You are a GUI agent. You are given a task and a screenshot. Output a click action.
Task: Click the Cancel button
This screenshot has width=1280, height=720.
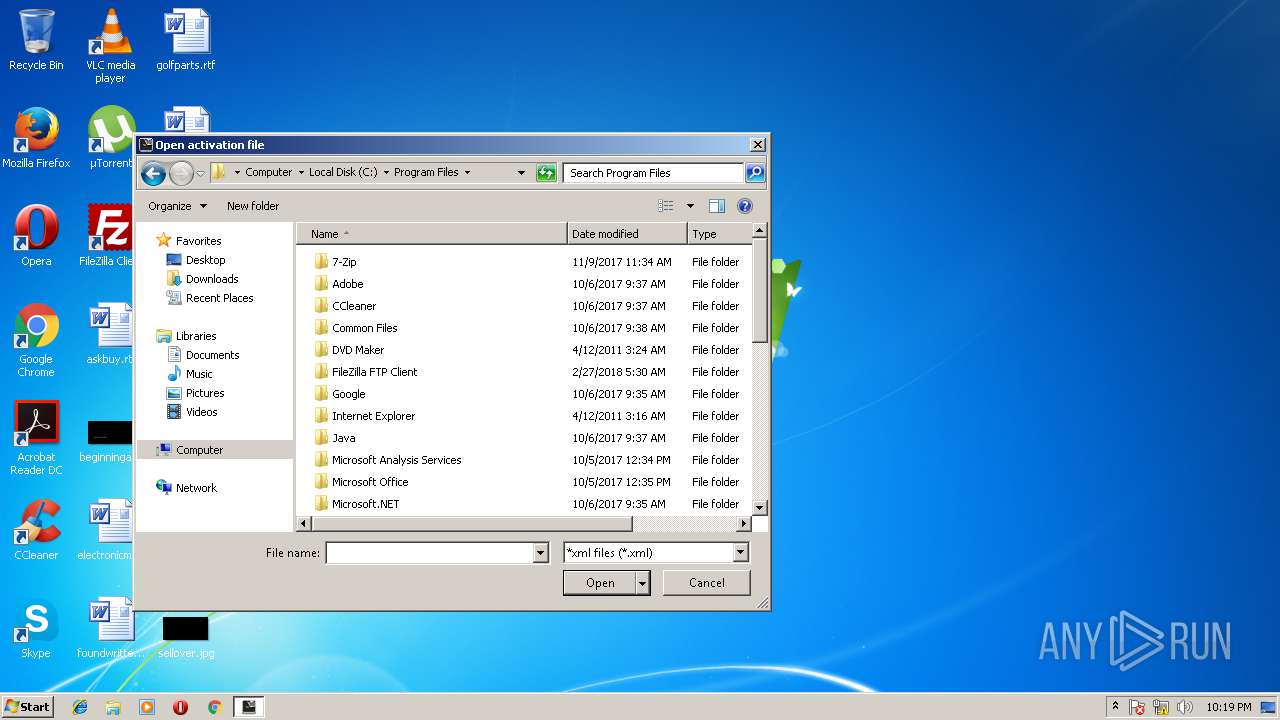point(707,583)
